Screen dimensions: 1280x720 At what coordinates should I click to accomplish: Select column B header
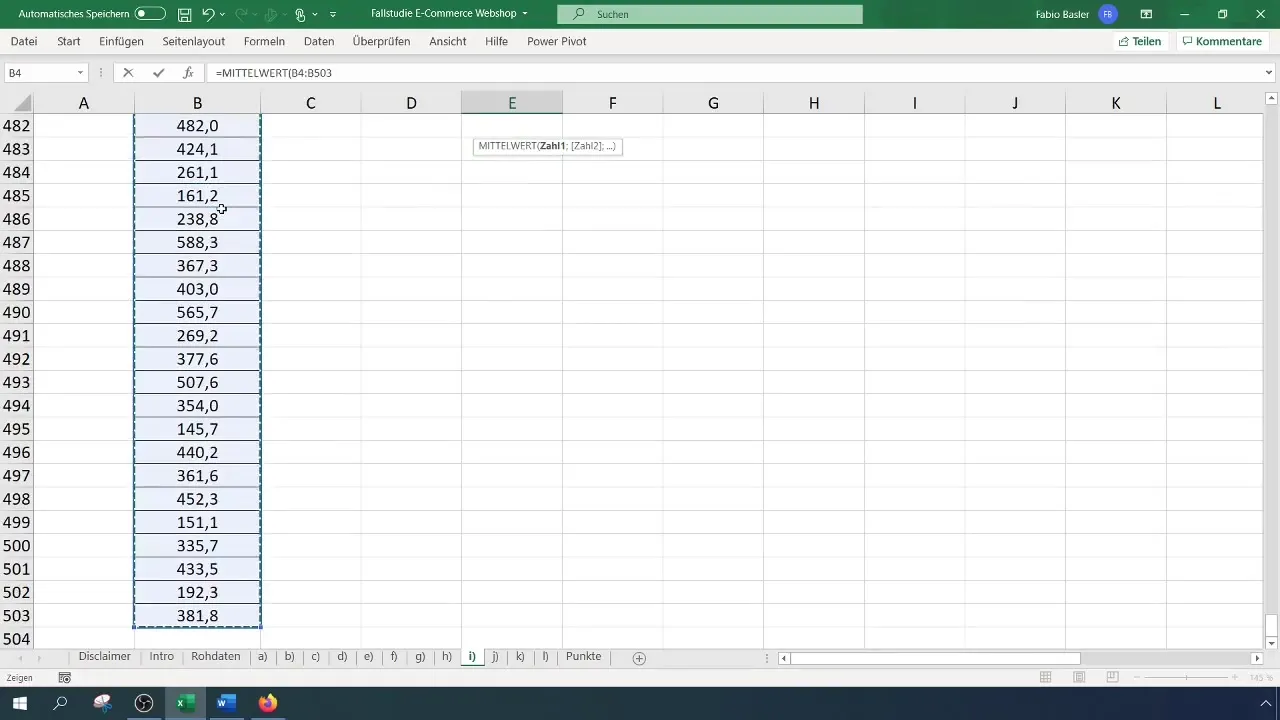(x=197, y=103)
